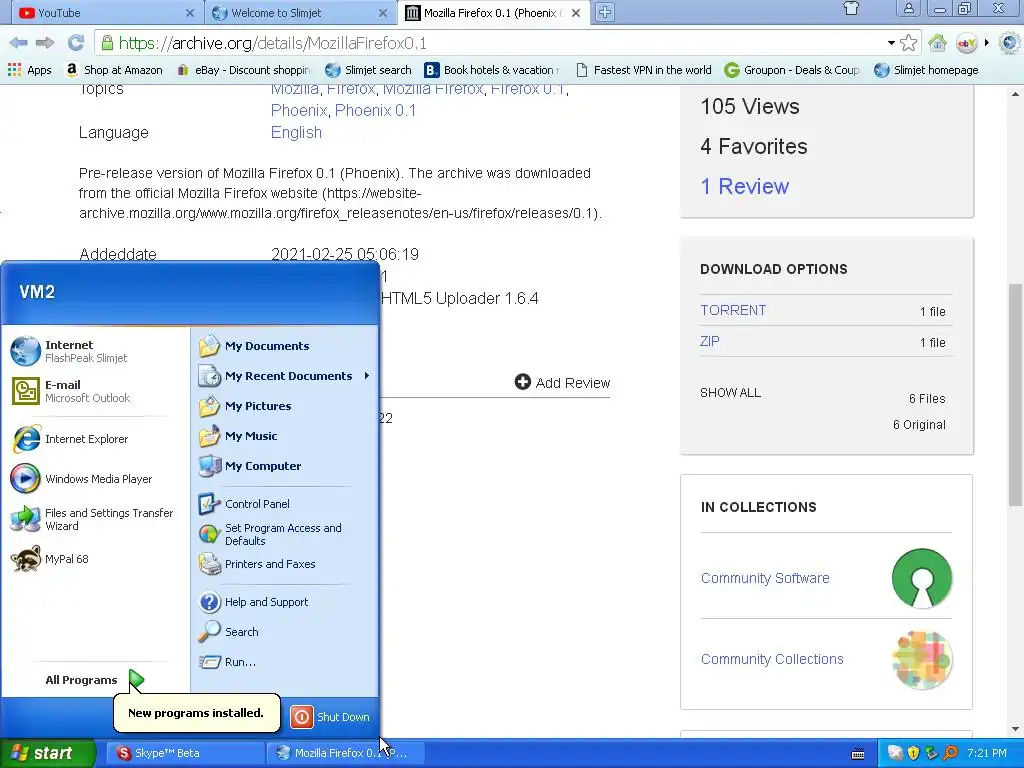
Task: Click the browser back arrow
Action: click(18, 43)
